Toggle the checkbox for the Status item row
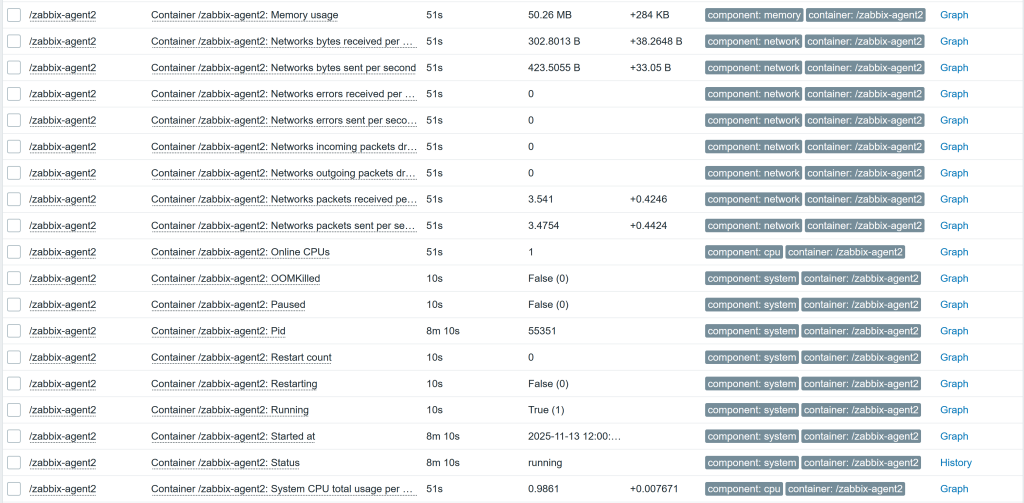The width and height of the screenshot is (1024, 503). pyautogui.click(x=14, y=463)
